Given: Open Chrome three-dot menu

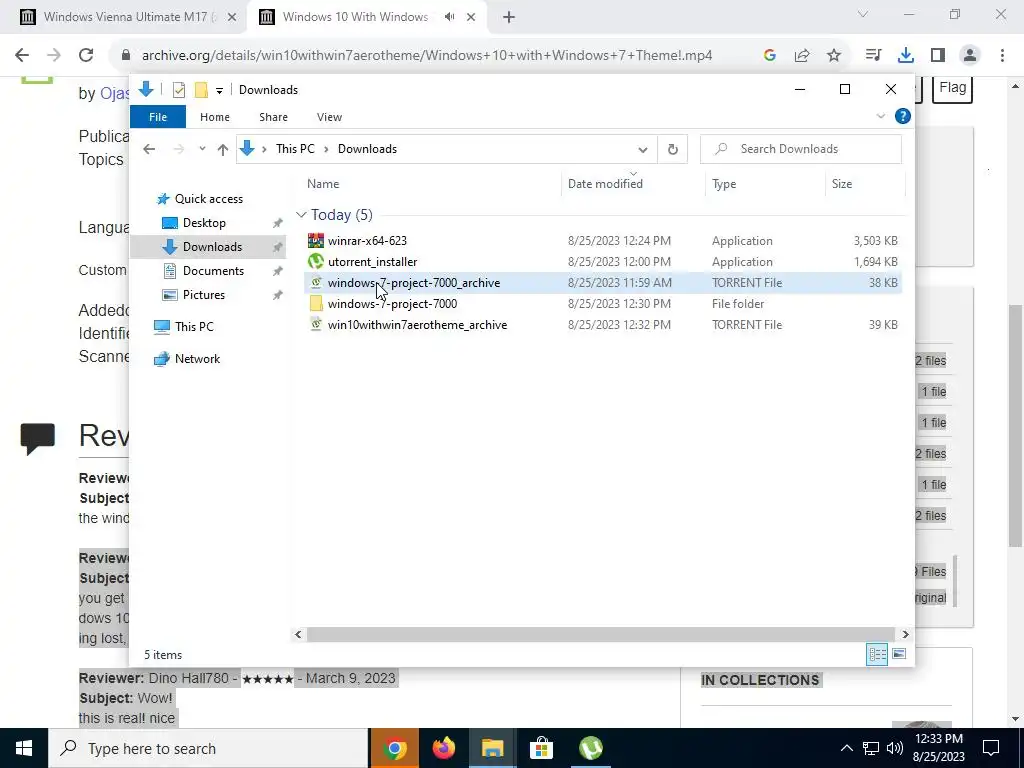Looking at the screenshot, I should [x=1002, y=56].
